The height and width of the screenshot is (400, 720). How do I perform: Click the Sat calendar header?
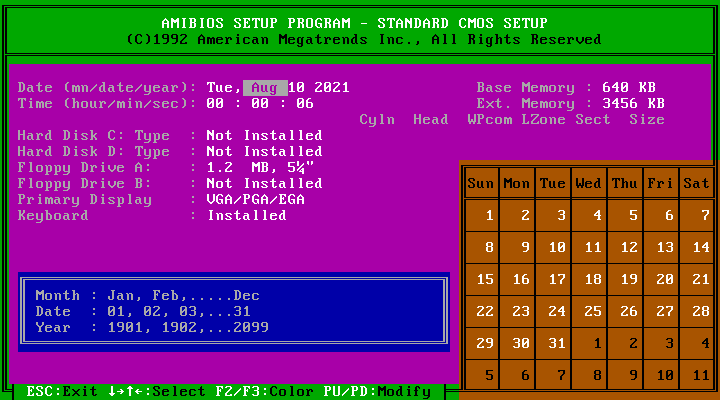pyautogui.click(x=697, y=183)
